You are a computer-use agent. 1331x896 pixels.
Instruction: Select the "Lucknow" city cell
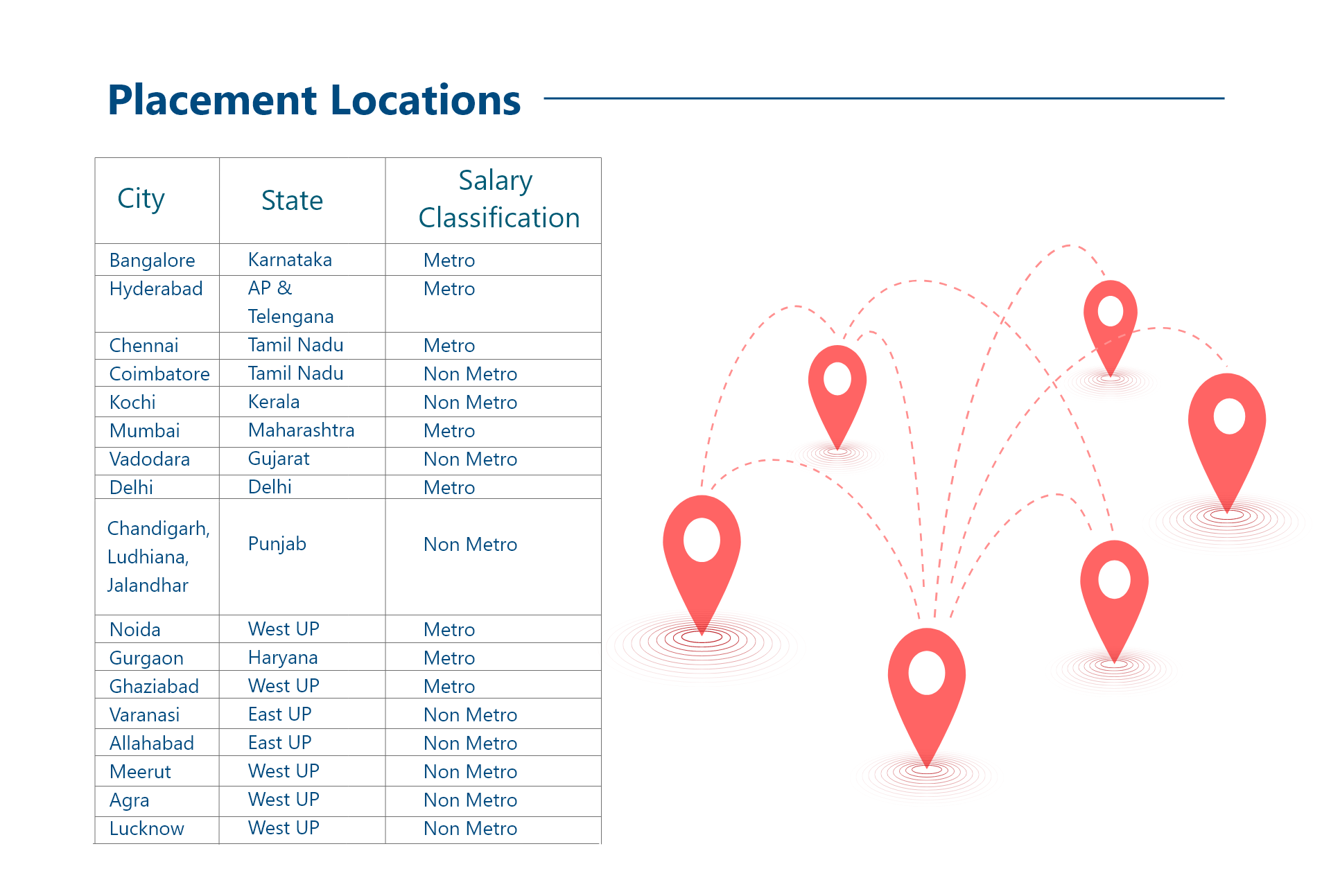tap(146, 829)
